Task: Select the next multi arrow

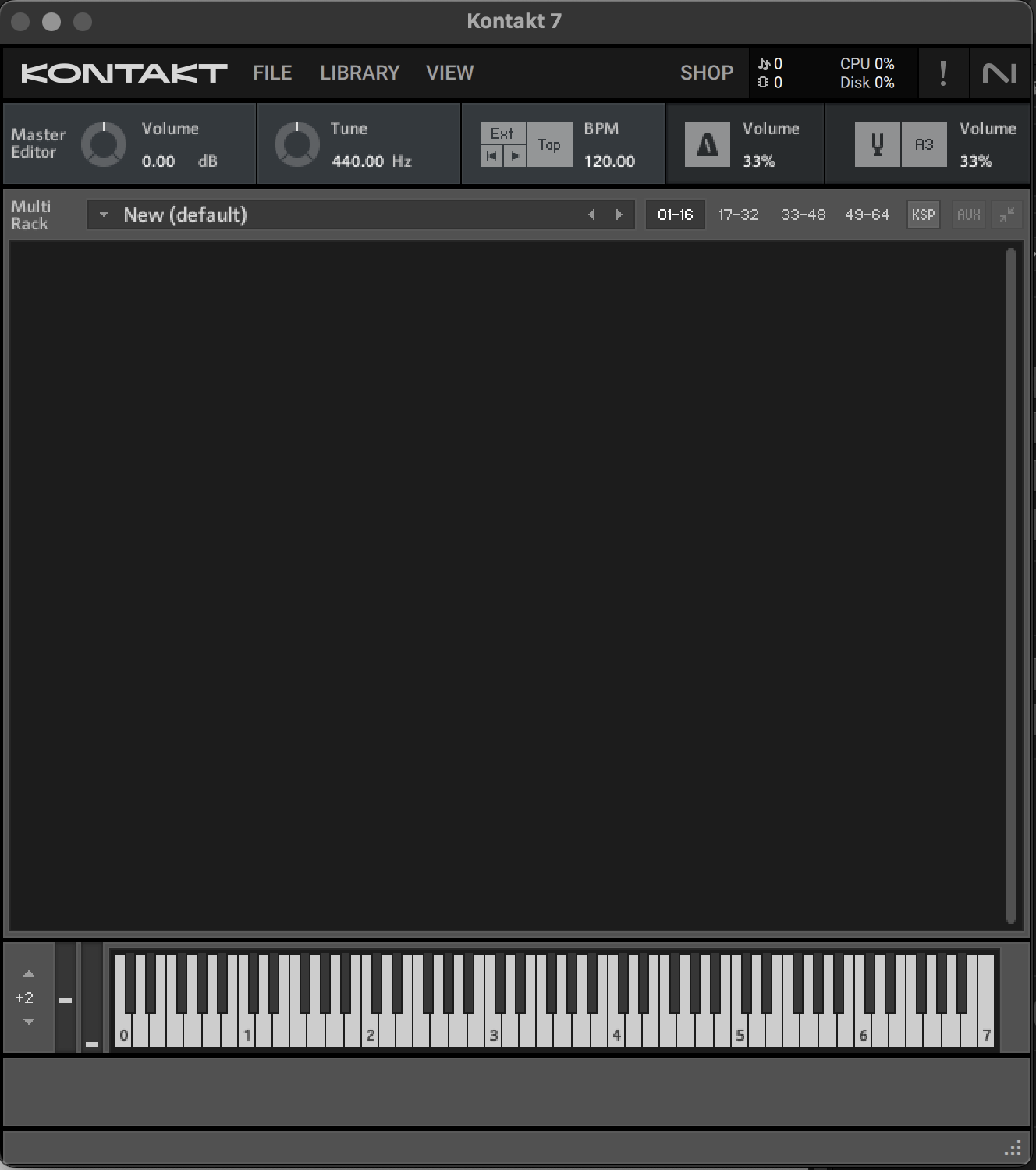Action: [619, 214]
